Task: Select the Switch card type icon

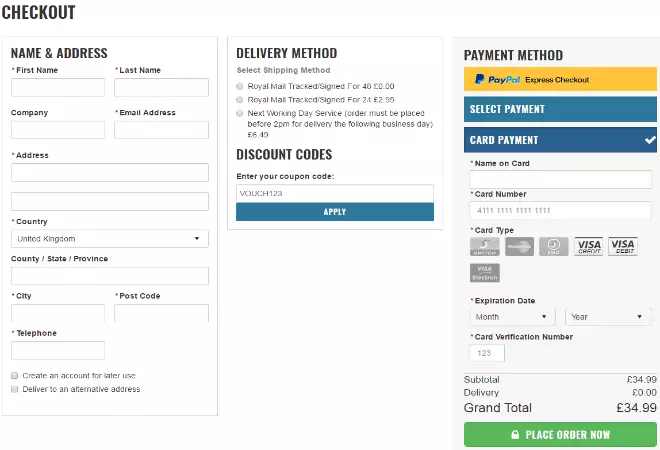Action: 484,246
